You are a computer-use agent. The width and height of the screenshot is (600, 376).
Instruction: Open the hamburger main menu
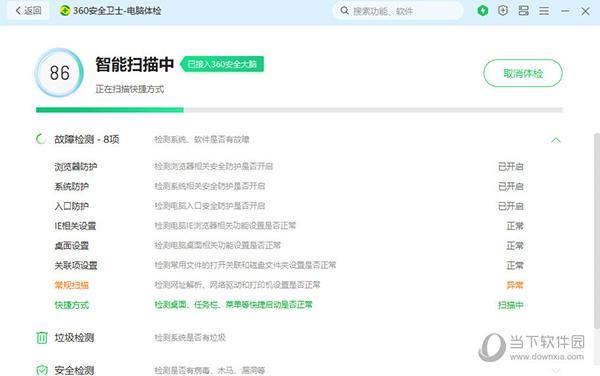pyautogui.click(x=544, y=11)
